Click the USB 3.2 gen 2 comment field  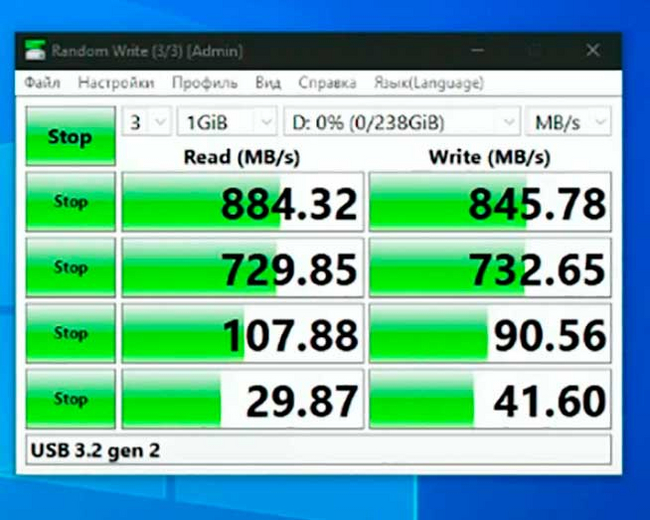(x=318, y=450)
